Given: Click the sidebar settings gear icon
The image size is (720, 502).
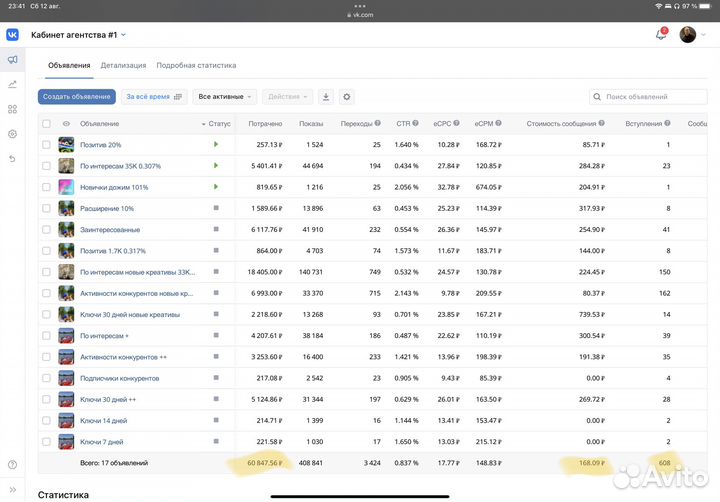Looking at the screenshot, I should click(12, 134).
